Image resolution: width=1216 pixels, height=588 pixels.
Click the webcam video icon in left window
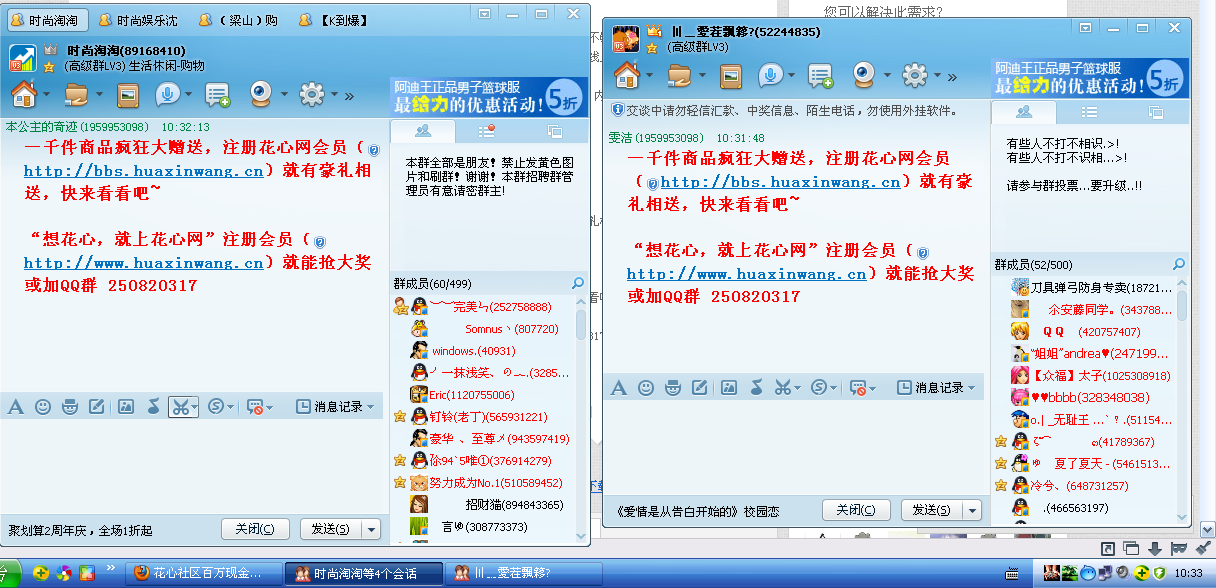(x=262, y=95)
